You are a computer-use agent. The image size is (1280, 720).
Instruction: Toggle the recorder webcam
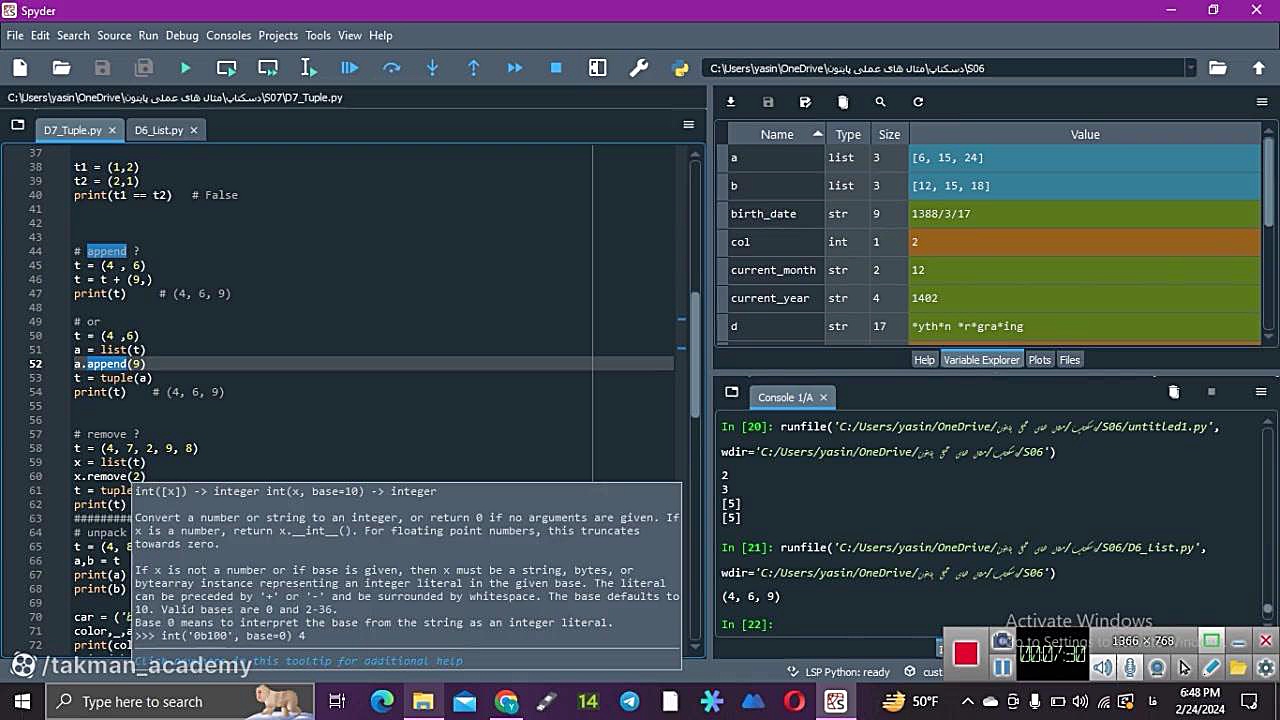click(x=1157, y=668)
